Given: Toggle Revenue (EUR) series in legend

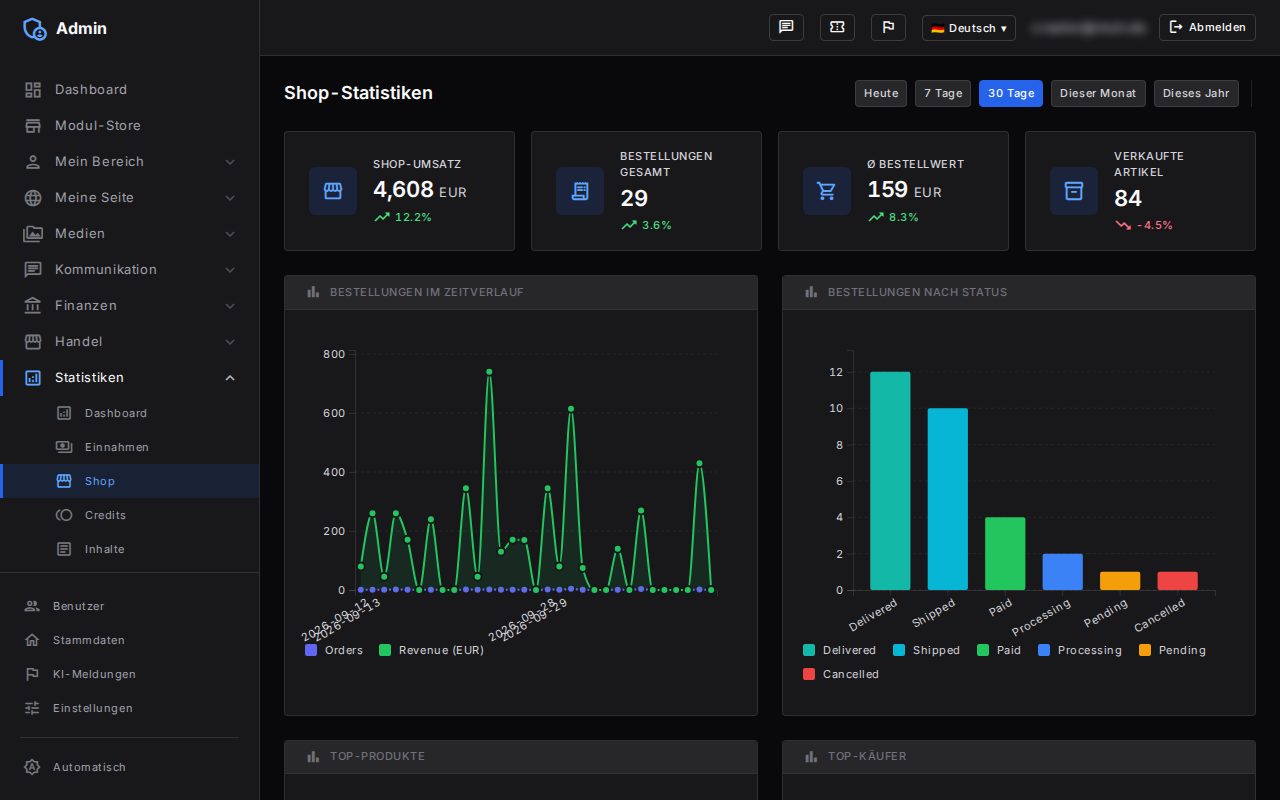Looking at the screenshot, I should (431, 650).
